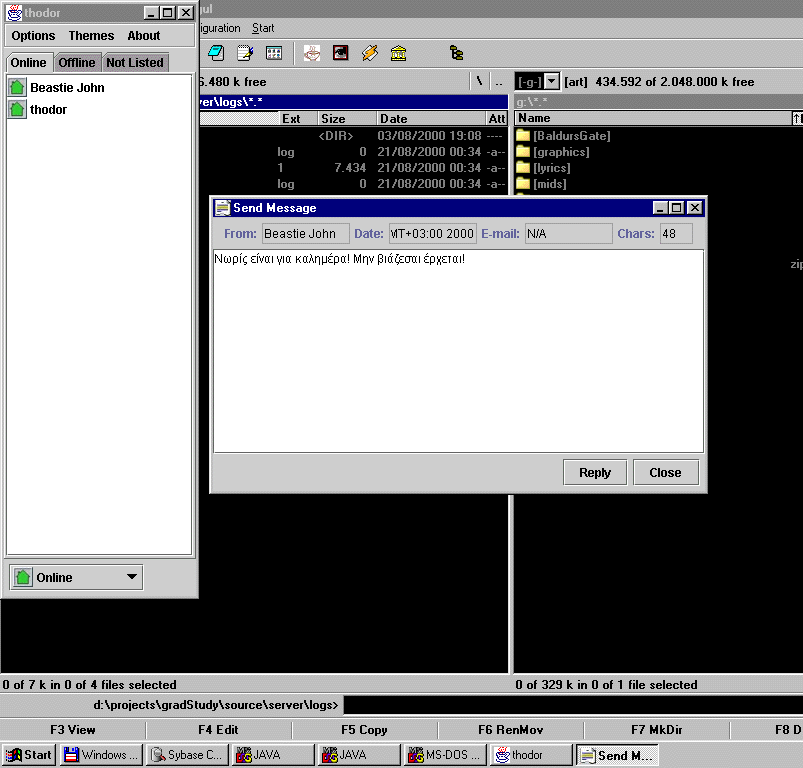Click the Send Message window title icon
803x768 pixels.
coord(223,208)
